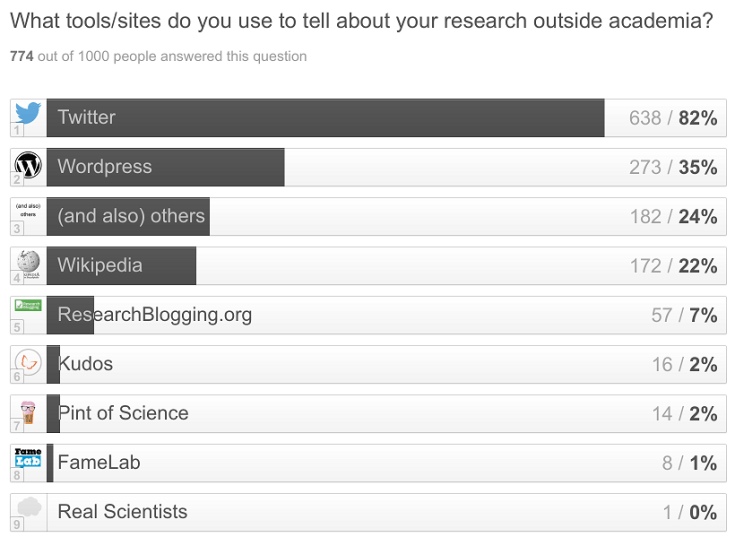Viewport: 735px width, 537px height.
Task: Click the "(and also) others" icon
Action: tap(28, 213)
